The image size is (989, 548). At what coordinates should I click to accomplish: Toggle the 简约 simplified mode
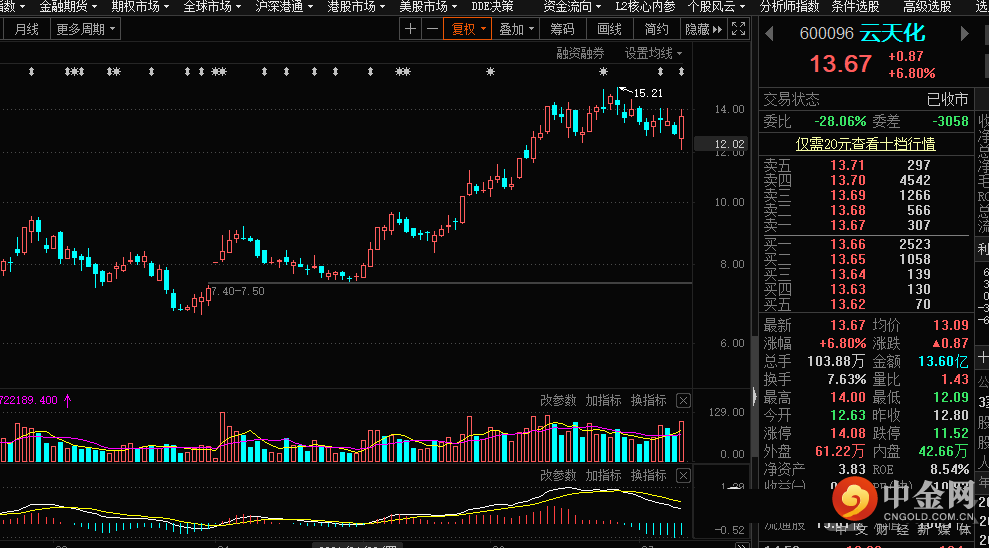point(656,29)
